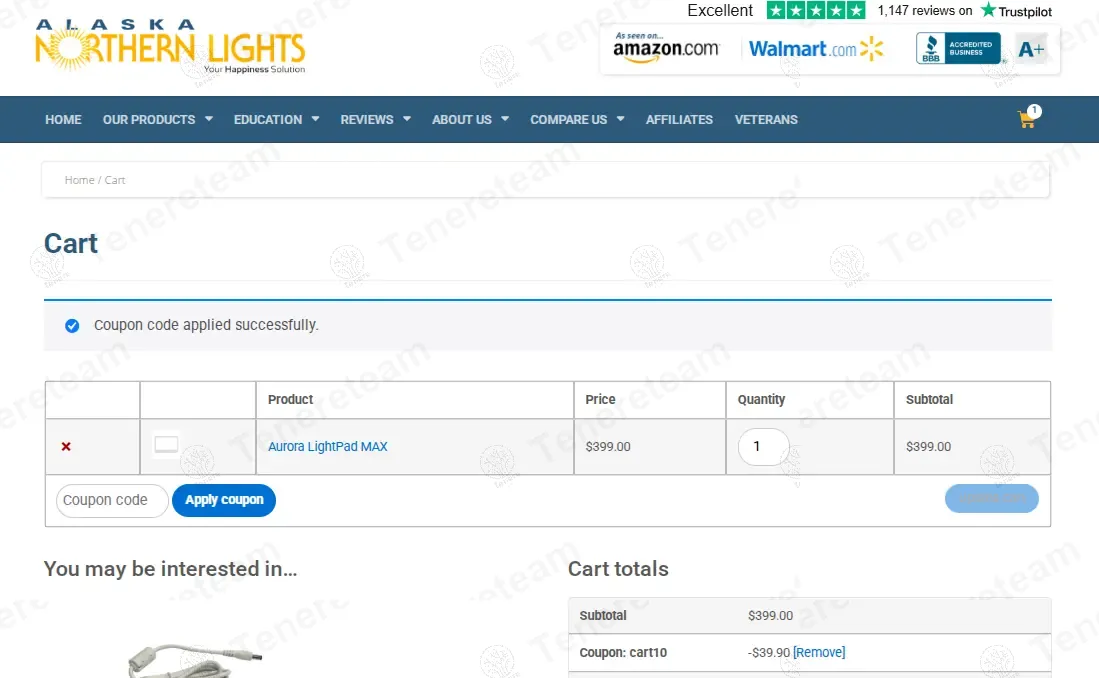Screen dimensions: 1099x678
Task: Click the Apply coupon button
Action: pyautogui.click(x=224, y=500)
